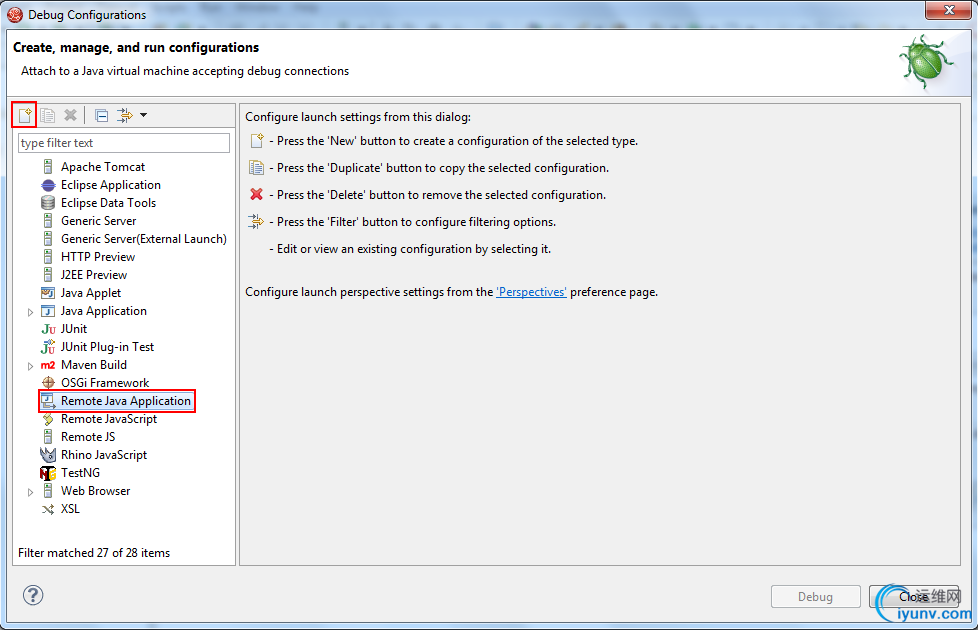978x630 pixels.
Task: Expand the Maven Build tree node
Action: tap(30, 366)
